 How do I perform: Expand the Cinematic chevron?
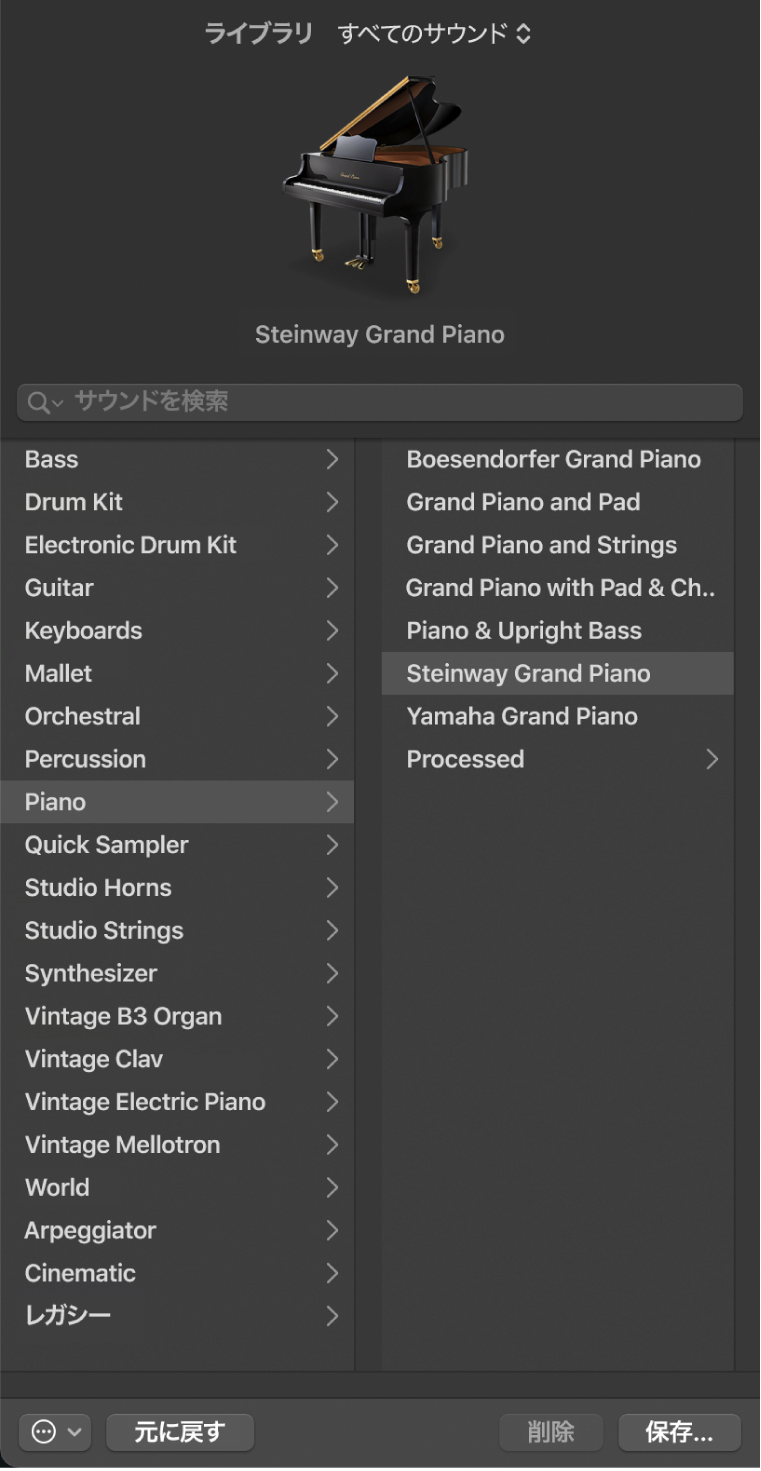(332, 1274)
